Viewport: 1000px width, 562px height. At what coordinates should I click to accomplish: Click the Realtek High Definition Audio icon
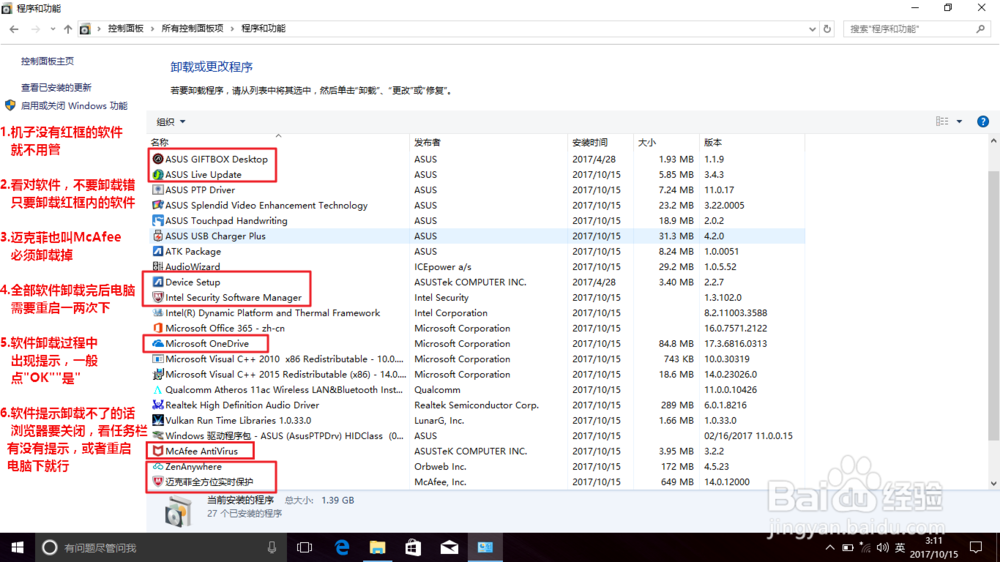point(158,405)
